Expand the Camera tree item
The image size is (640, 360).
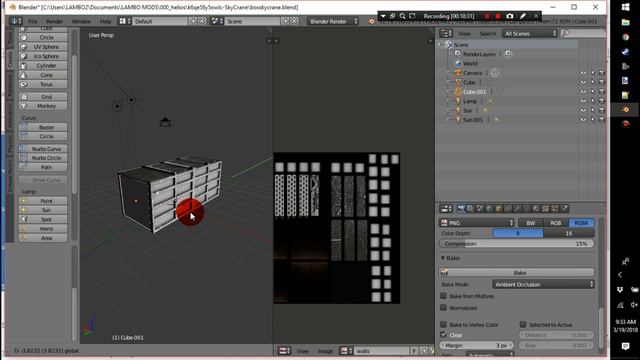click(449, 73)
